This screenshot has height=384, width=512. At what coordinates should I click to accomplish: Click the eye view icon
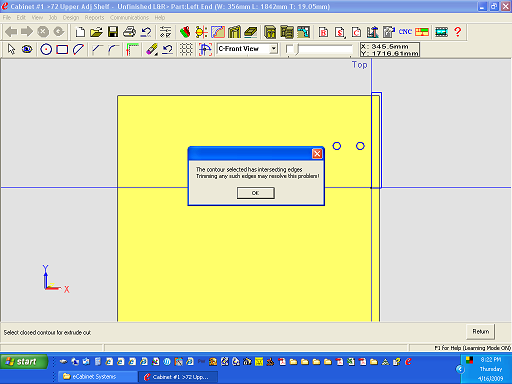pos(27,49)
